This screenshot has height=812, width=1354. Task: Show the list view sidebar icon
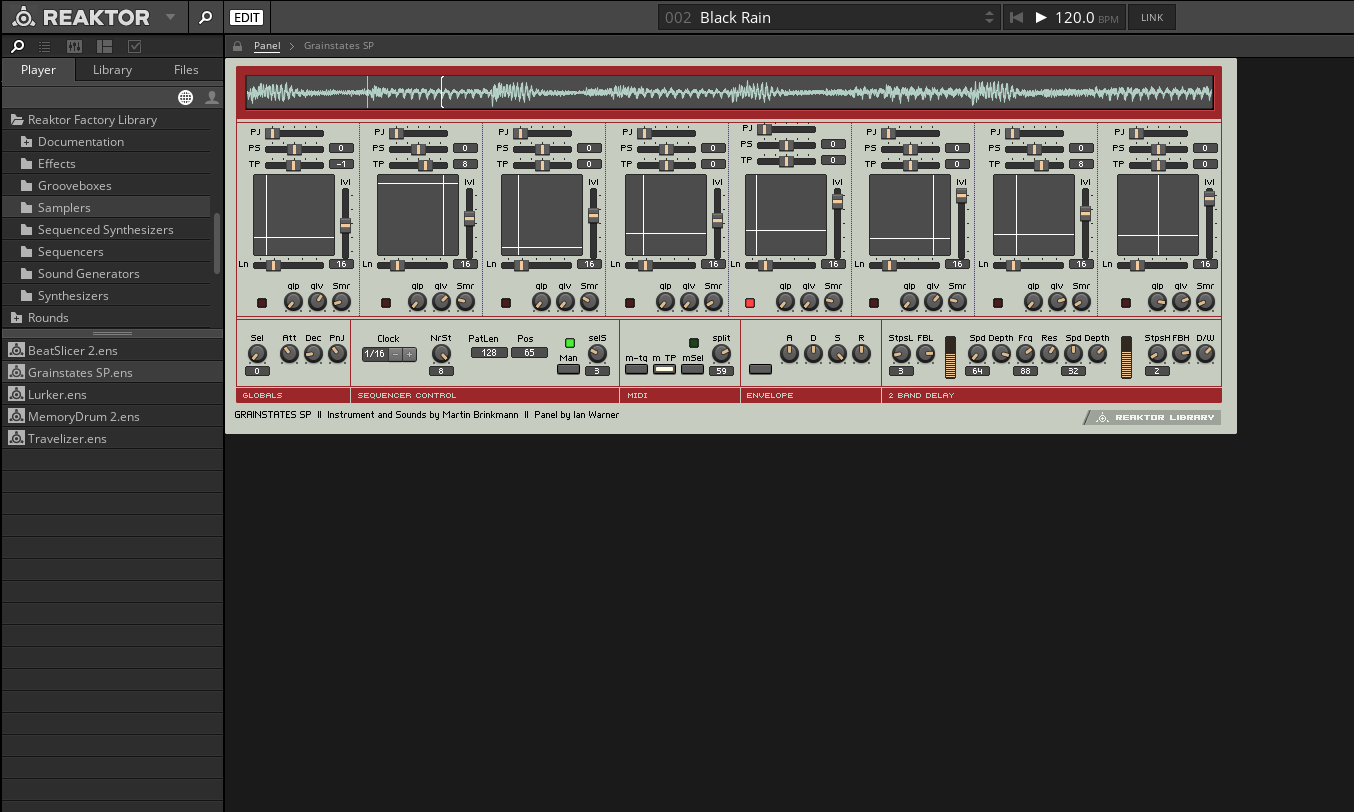pyautogui.click(x=44, y=46)
